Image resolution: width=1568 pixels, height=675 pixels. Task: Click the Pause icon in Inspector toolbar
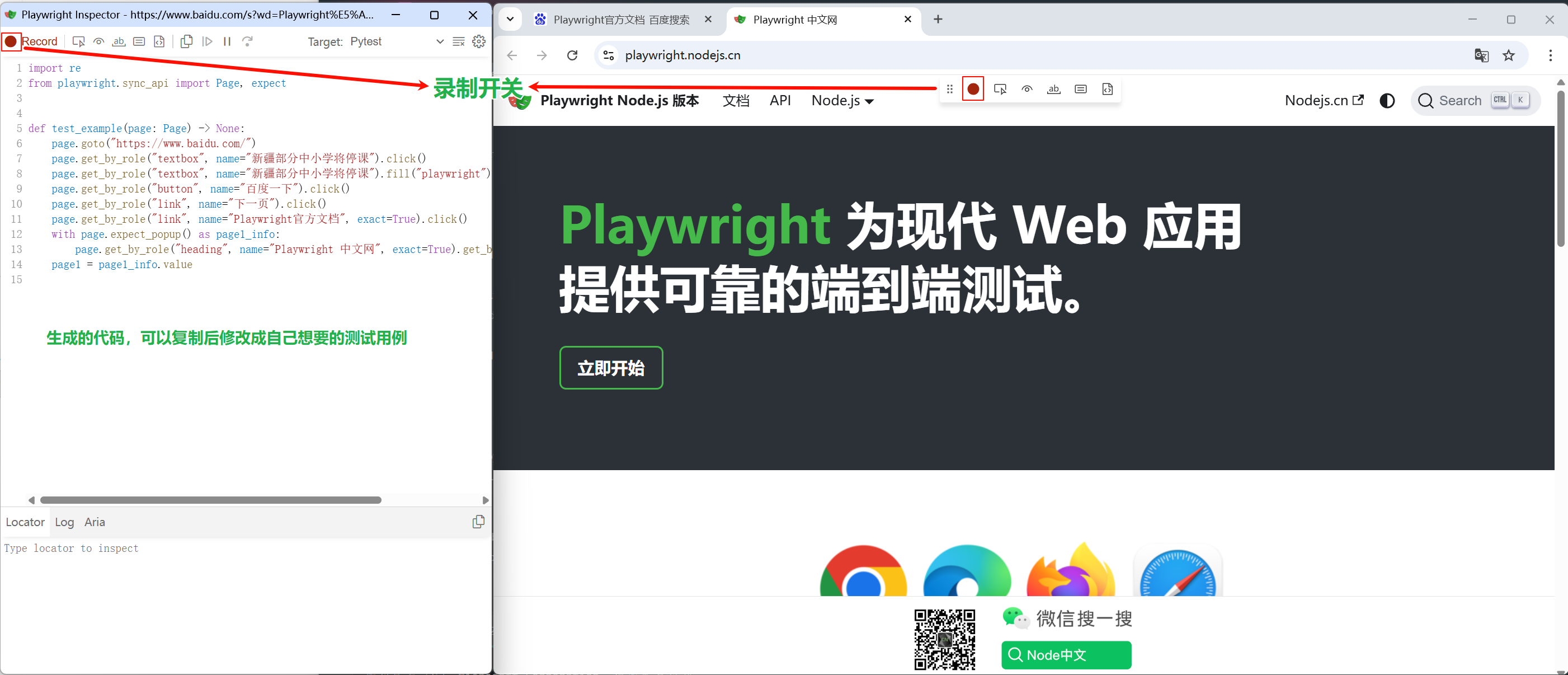(227, 41)
